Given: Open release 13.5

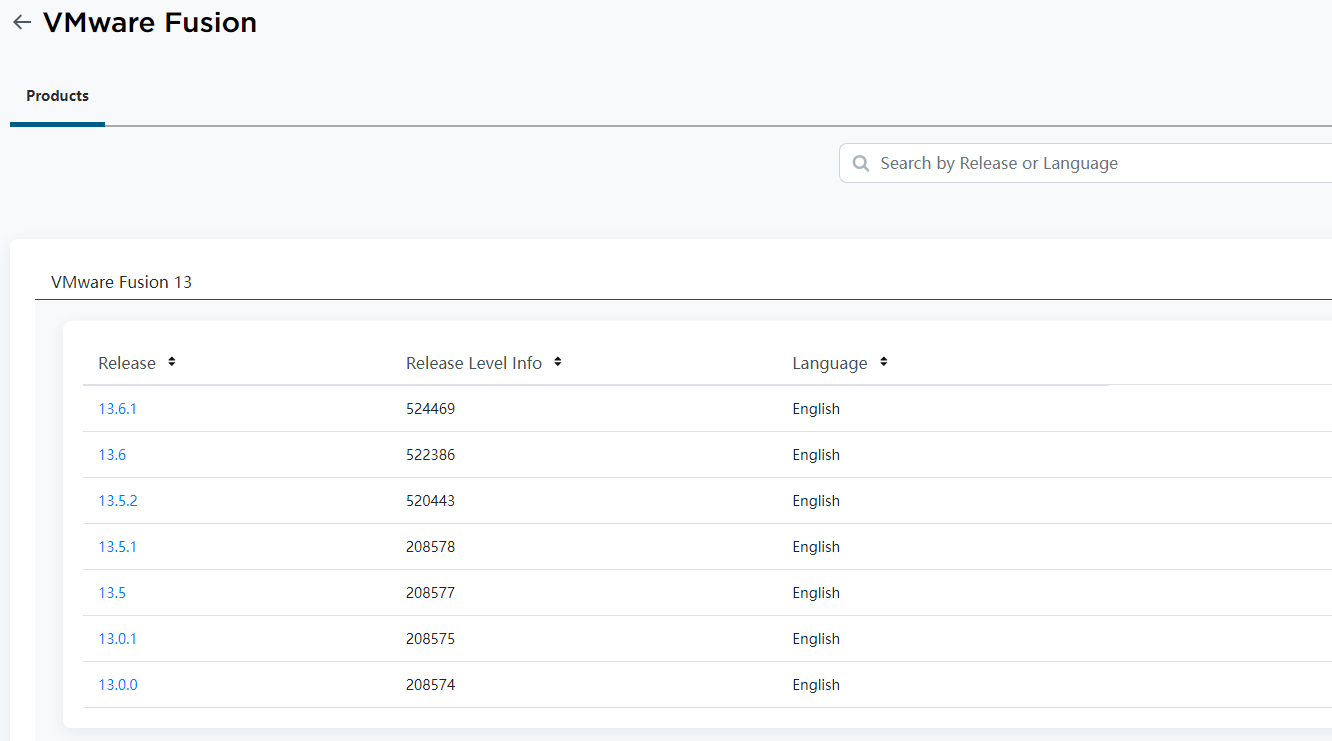Looking at the screenshot, I should point(112,593).
